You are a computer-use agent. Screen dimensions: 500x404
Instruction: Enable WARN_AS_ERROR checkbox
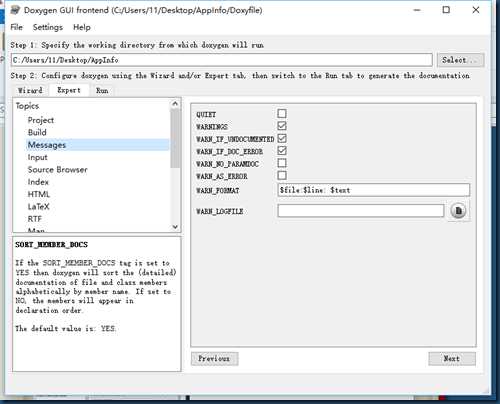(x=282, y=175)
